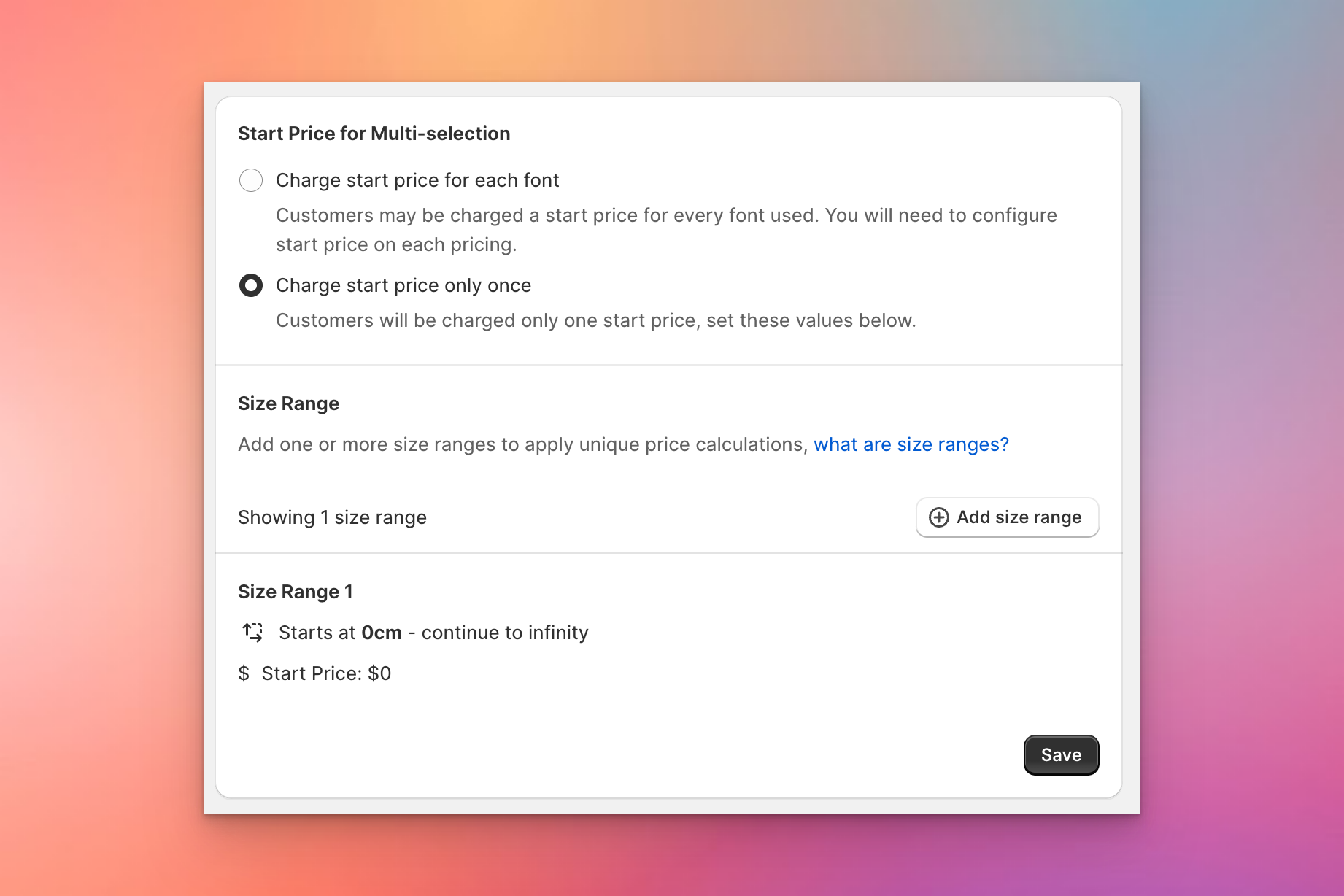Screen dimensions: 1344x896
Task: Click the description under 'Charge start price for each font'
Action: pos(665,230)
